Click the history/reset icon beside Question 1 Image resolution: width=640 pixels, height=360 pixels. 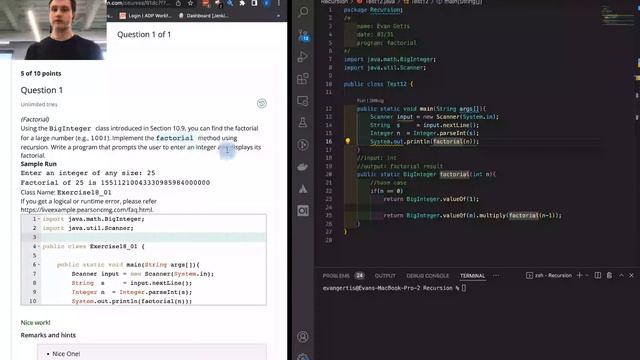point(262,103)
